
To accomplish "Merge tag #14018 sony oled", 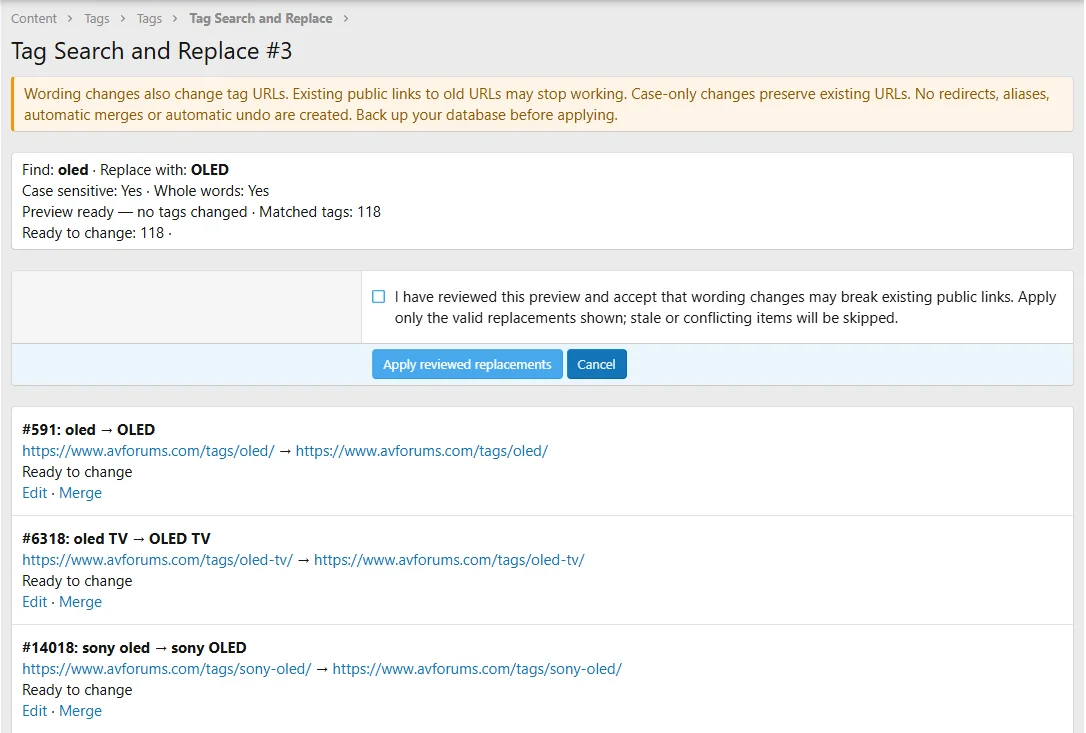I will [80, 711].
